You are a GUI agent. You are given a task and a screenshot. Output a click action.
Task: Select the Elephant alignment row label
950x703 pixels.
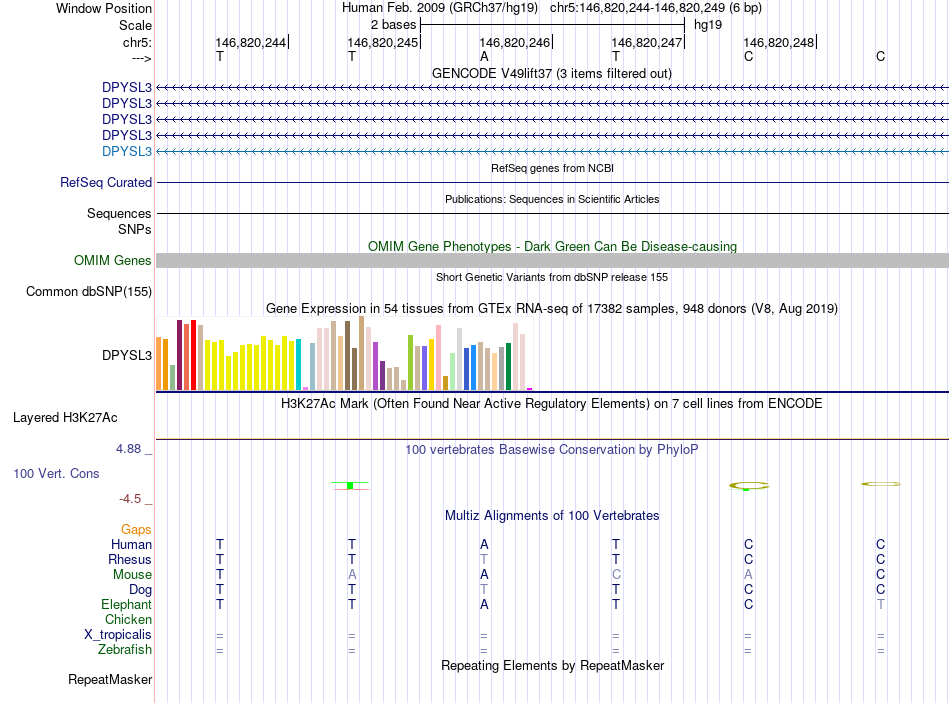(126, 604)
